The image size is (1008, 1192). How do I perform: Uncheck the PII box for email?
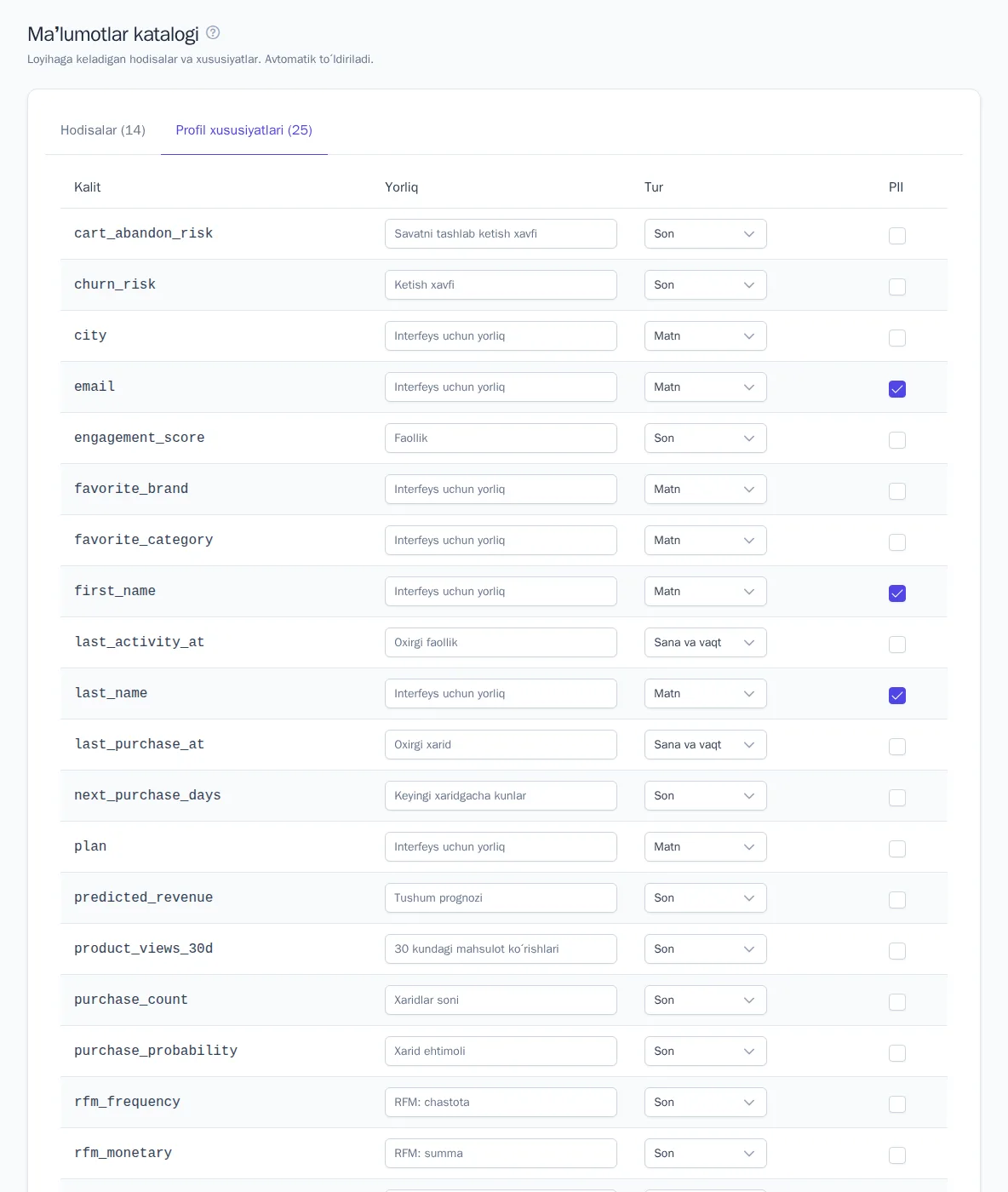coord(897,389)
